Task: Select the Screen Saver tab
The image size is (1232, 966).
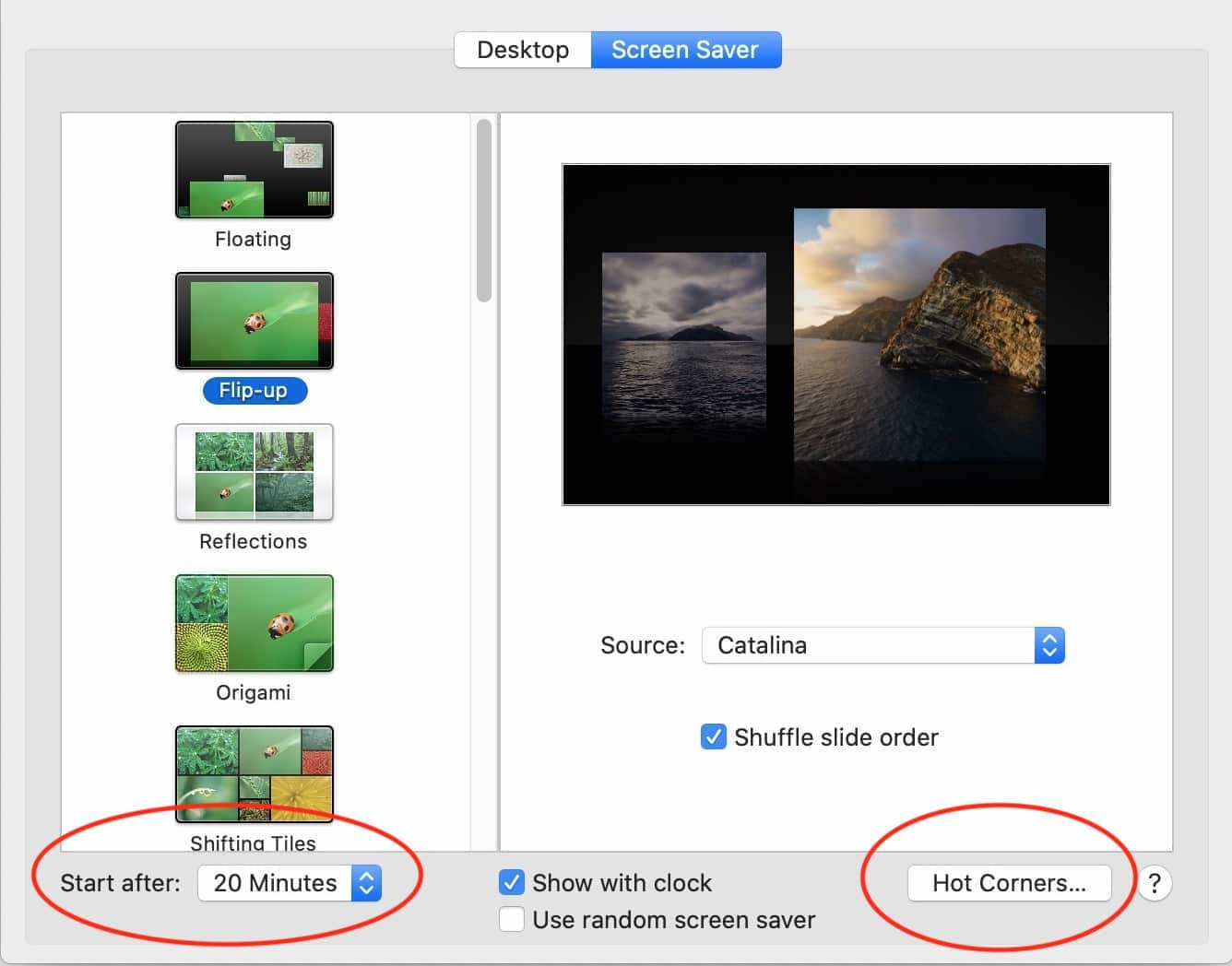Action: pos(685,50)
